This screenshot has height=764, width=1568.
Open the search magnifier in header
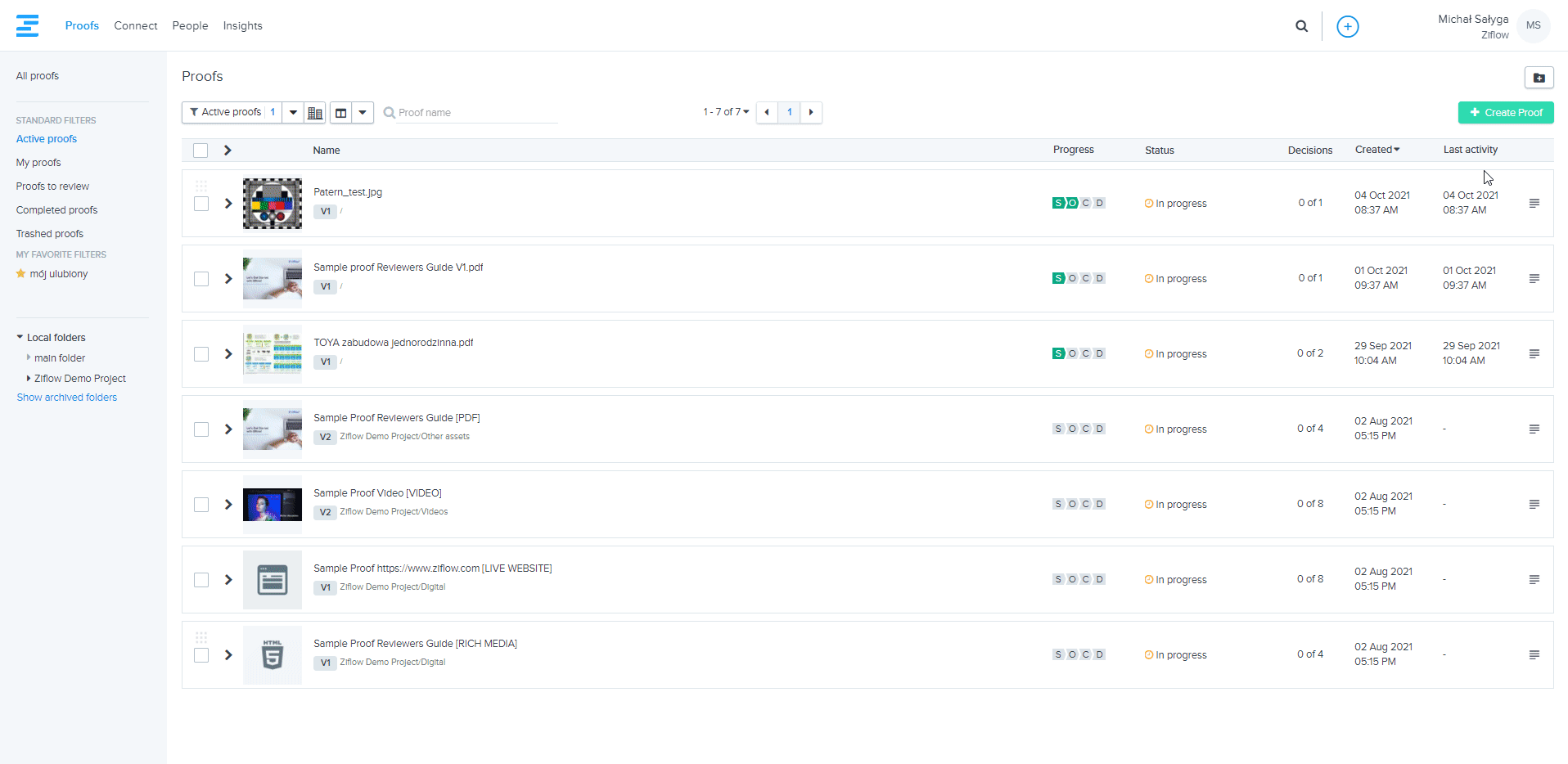1301,26
